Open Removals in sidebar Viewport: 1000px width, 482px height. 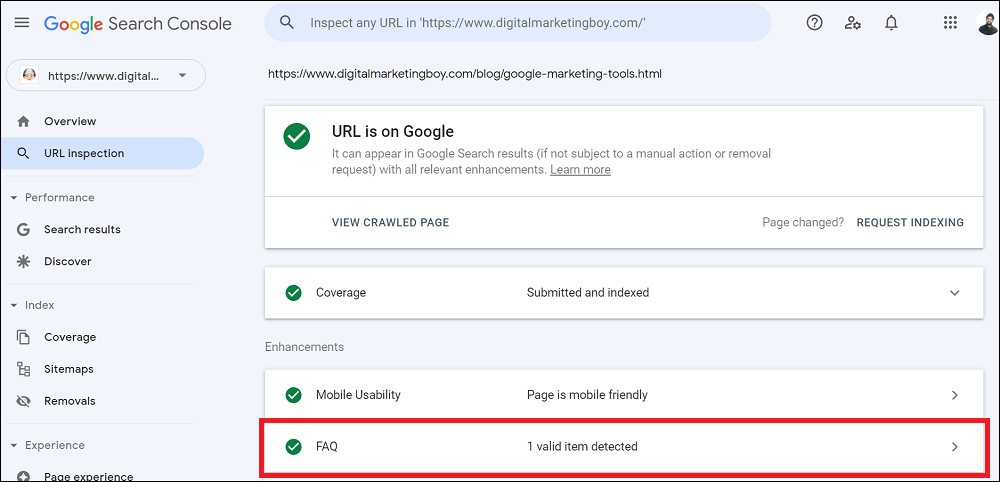[x=70, y=401]
